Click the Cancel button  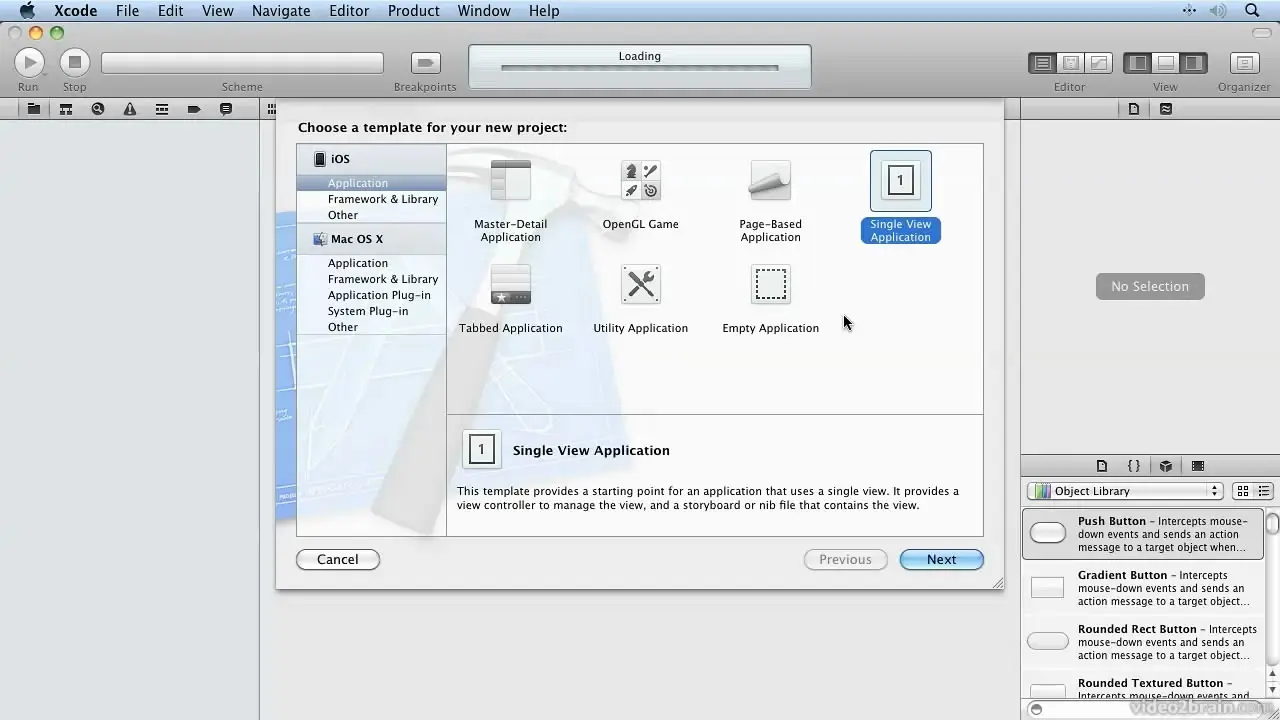tap(338, 560)
